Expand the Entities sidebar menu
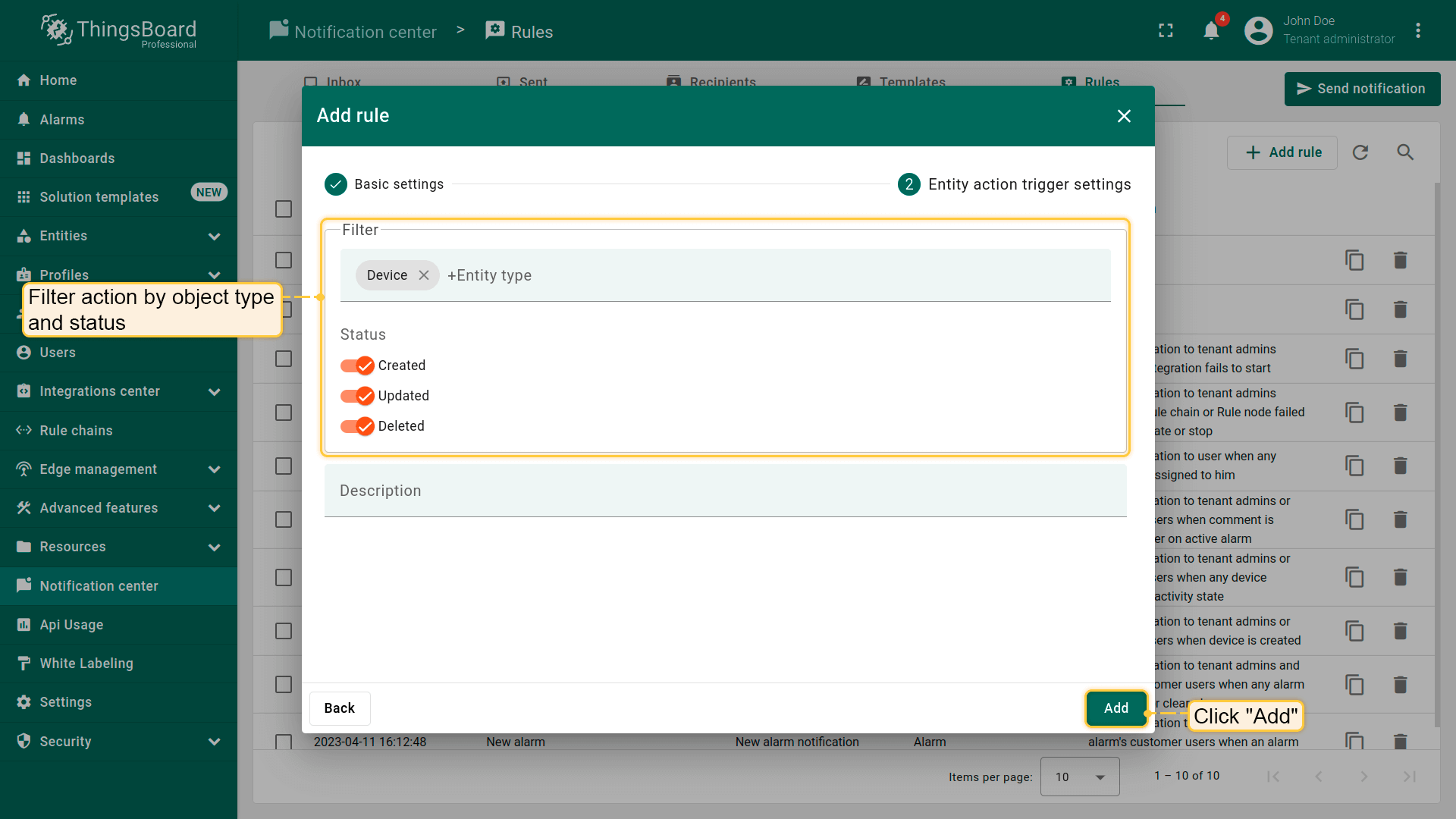The height and width of the screenshot is (819, 1456). pyautogui.click(x=214, y=236)
